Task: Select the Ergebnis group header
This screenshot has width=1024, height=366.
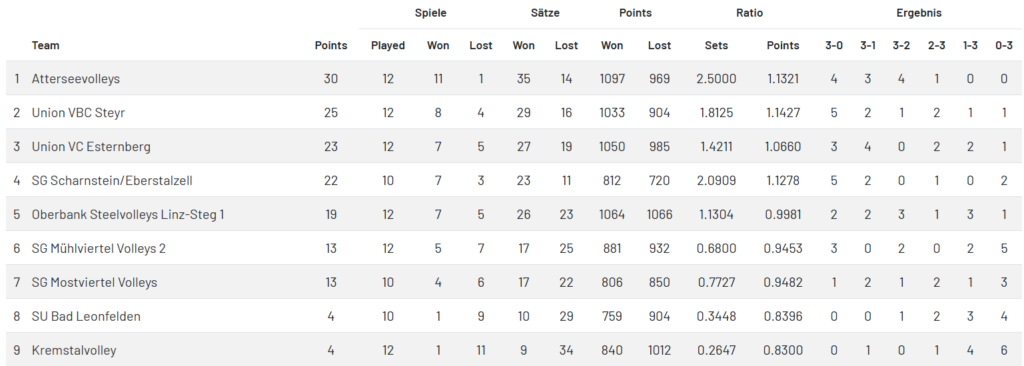Action: pos(919,12)
